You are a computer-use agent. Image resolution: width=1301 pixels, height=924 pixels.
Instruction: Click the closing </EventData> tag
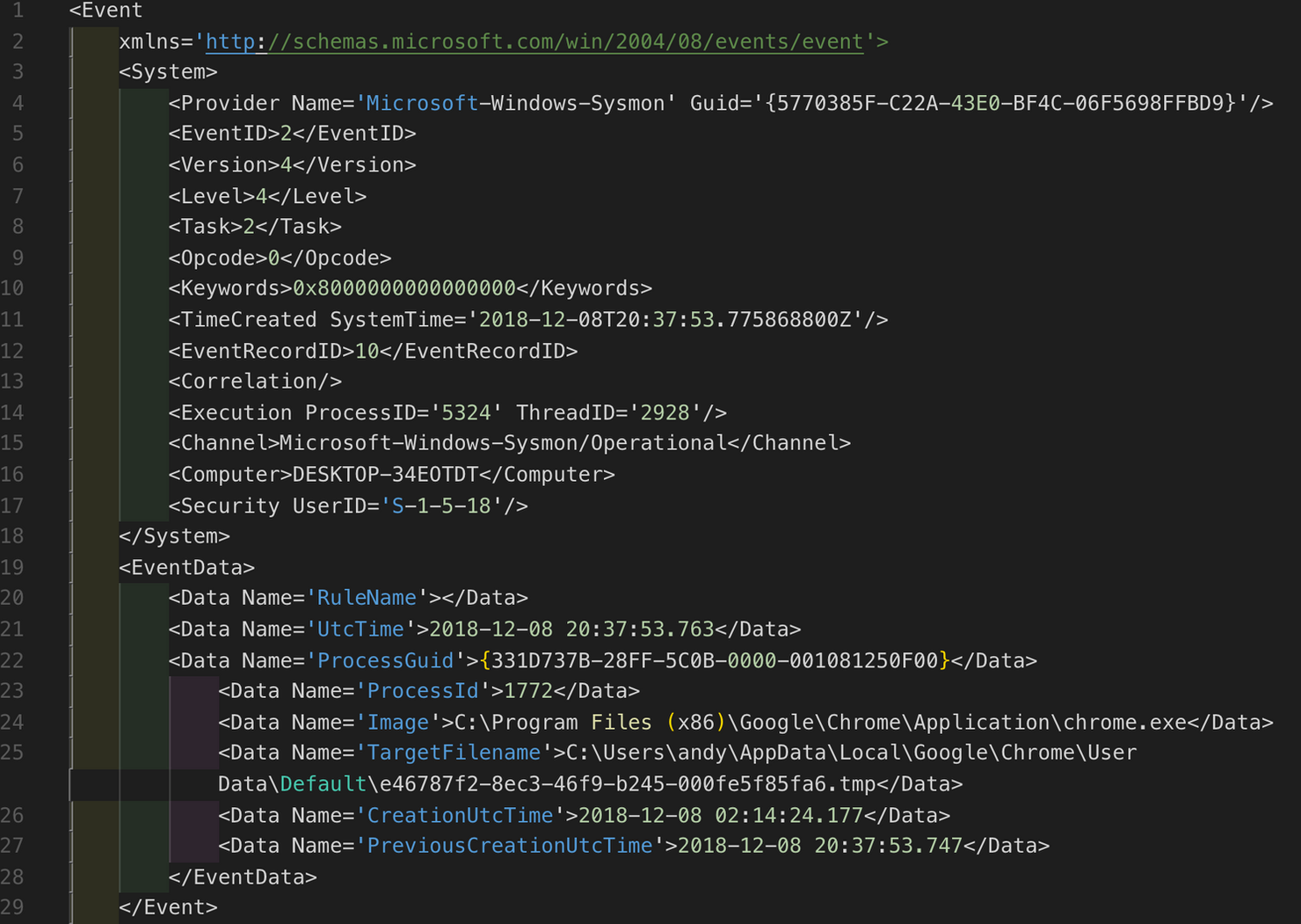coord(243,877)
